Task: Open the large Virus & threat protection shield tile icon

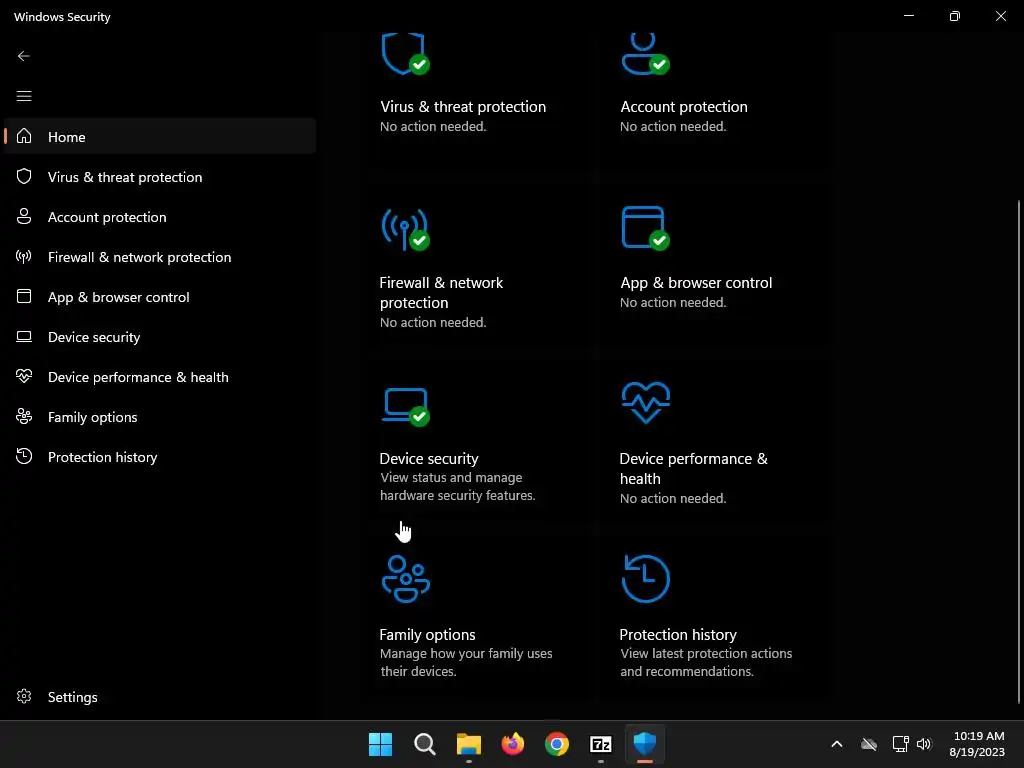Action: (406, 54)
